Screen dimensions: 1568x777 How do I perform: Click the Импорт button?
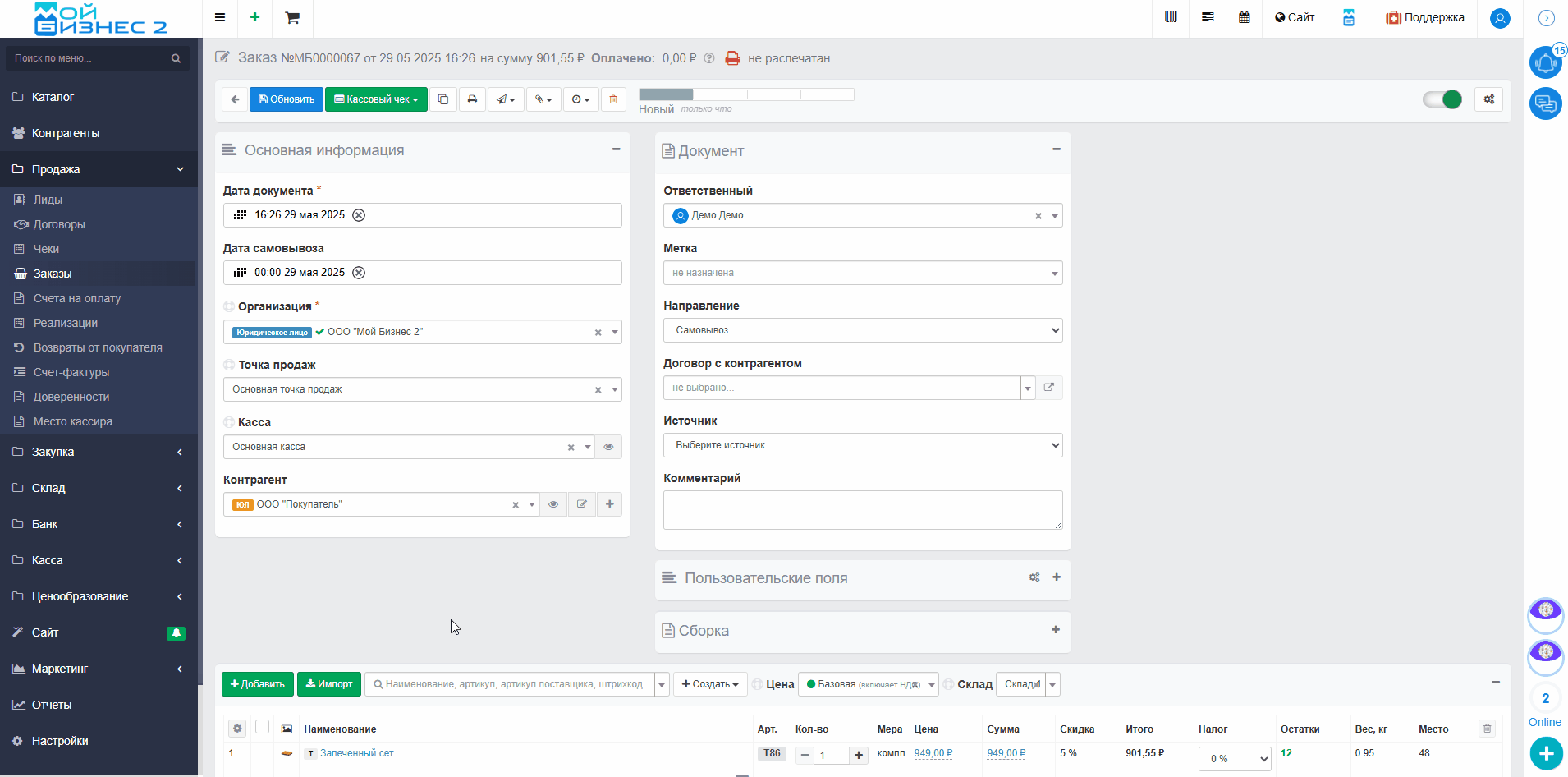[x=329, y=684]
